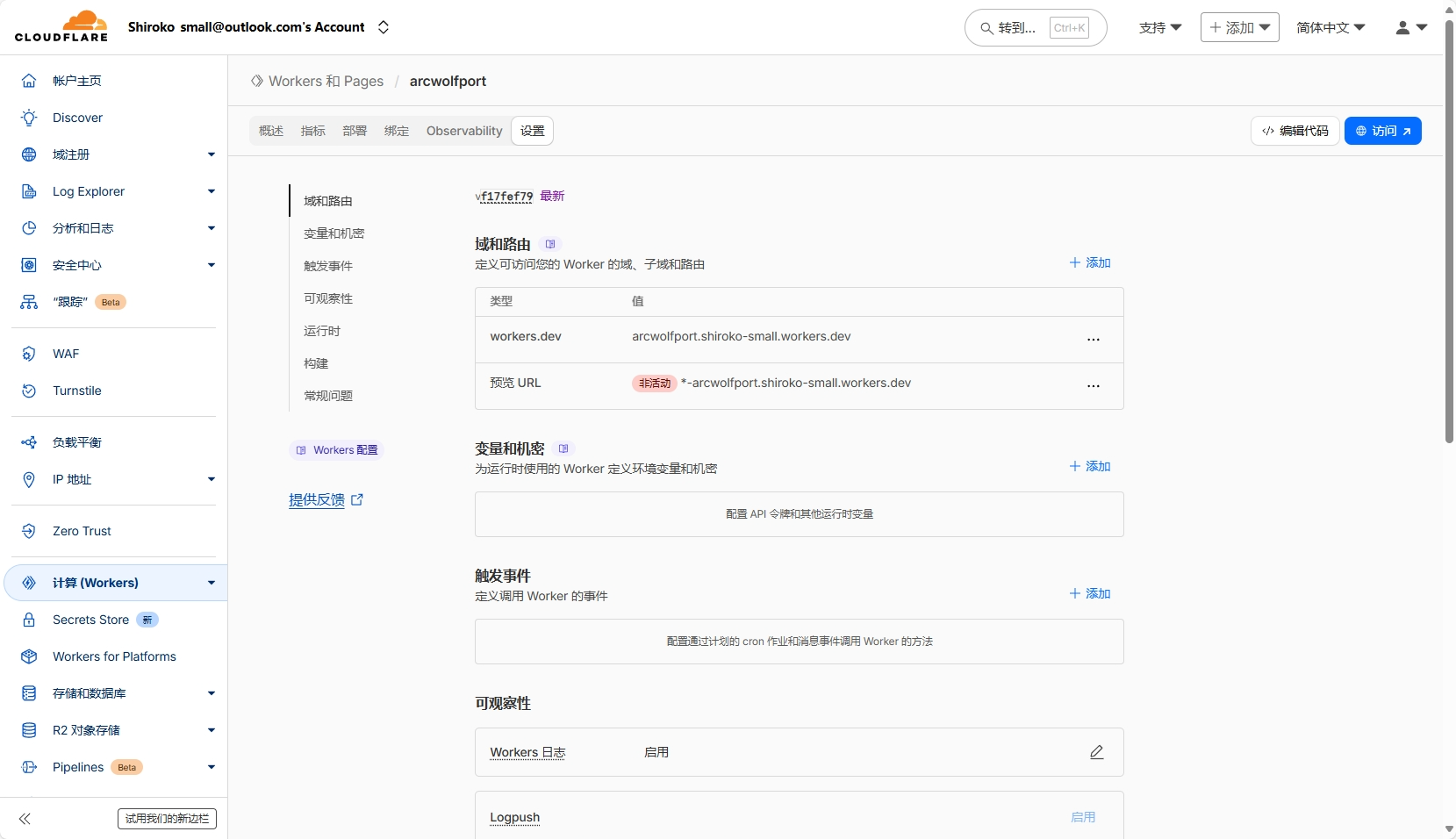The image size is (1456, 839).
Task: Click the Secrets Store lock icon
Action: (x=29, y=620)
